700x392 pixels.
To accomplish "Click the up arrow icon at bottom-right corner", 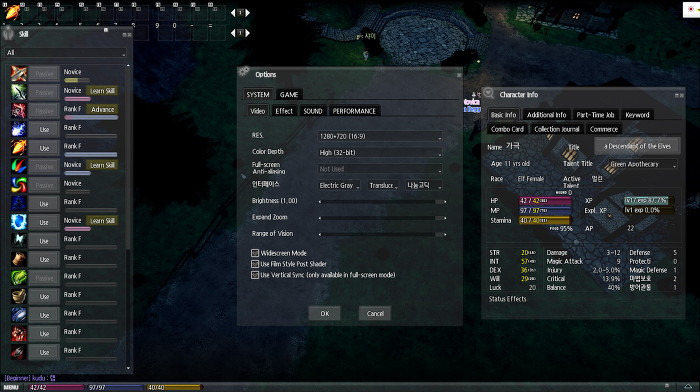I will 688,386.
